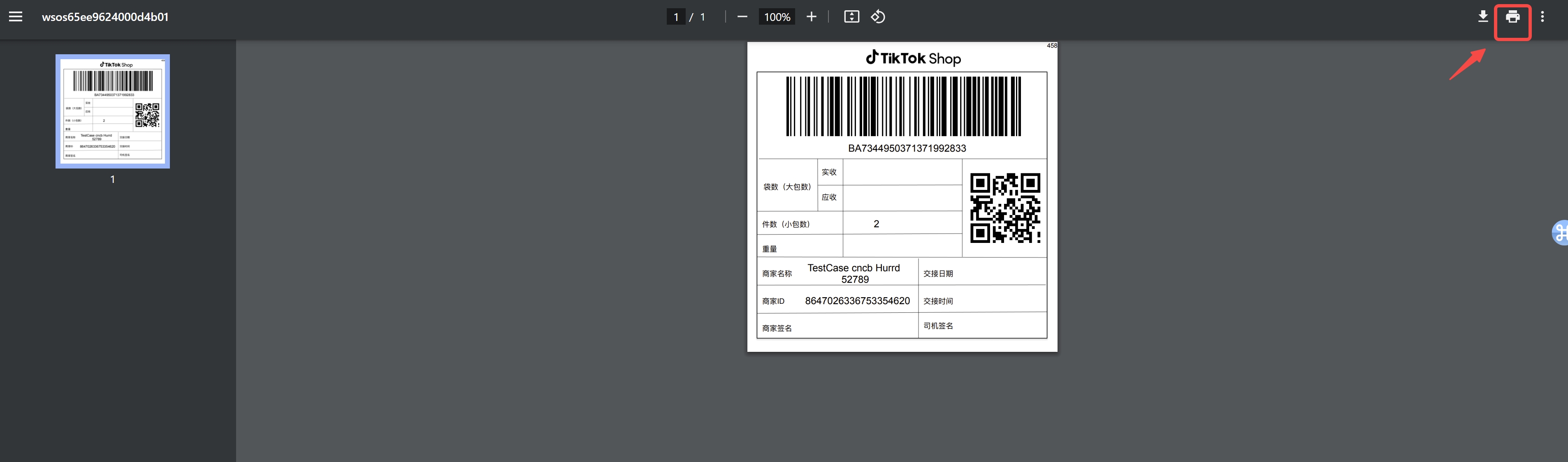Open the three-dot more actions menu
This screenshot has height=462, width=1568.
pos(1542,17)
